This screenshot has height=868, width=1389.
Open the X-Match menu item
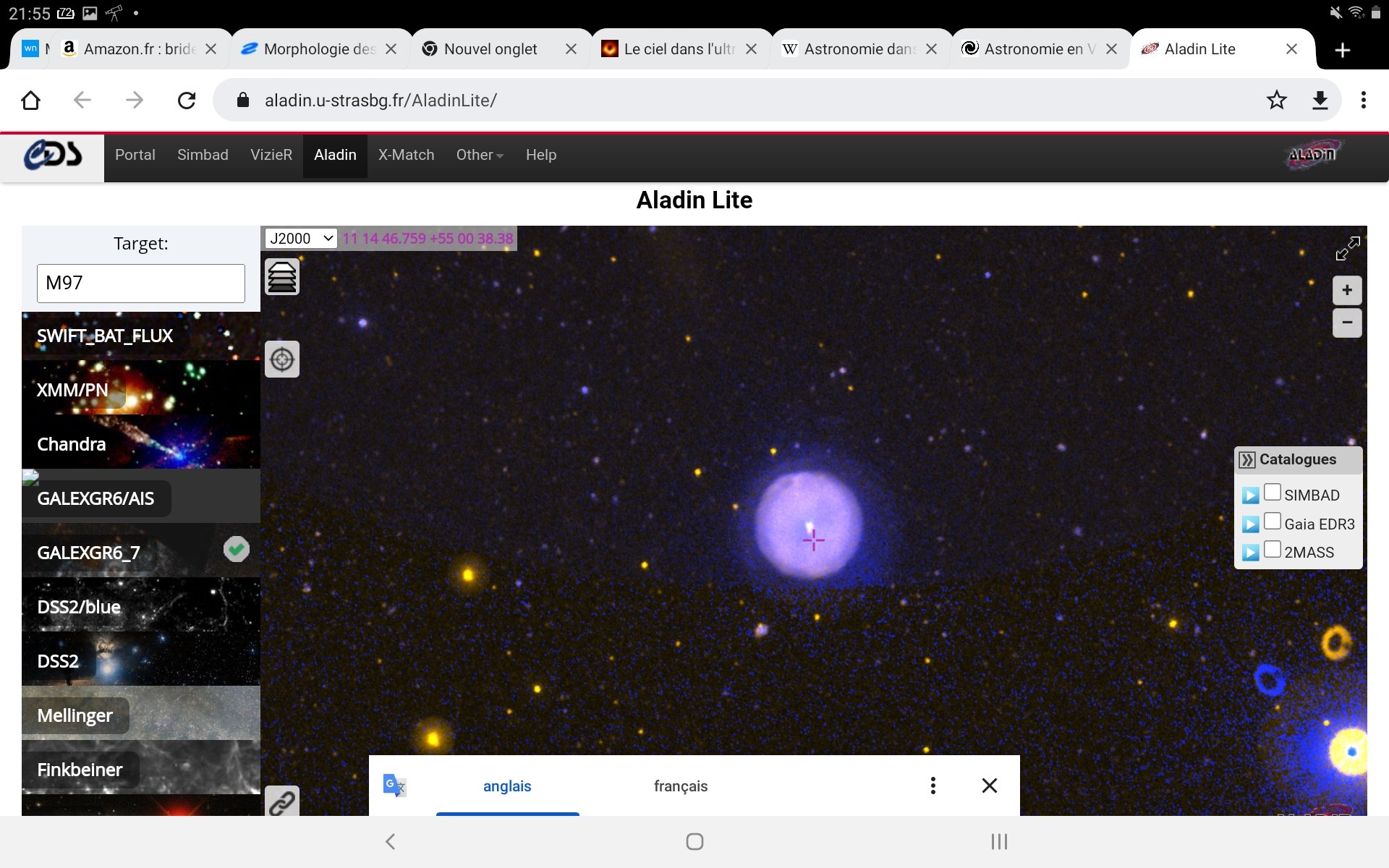point(406,155)
